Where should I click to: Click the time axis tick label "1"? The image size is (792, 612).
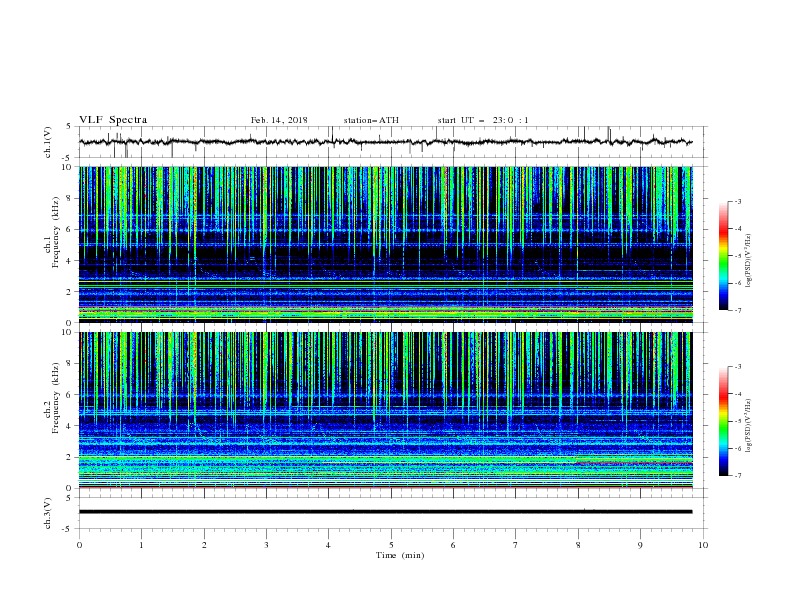click(x=141, y=545)
